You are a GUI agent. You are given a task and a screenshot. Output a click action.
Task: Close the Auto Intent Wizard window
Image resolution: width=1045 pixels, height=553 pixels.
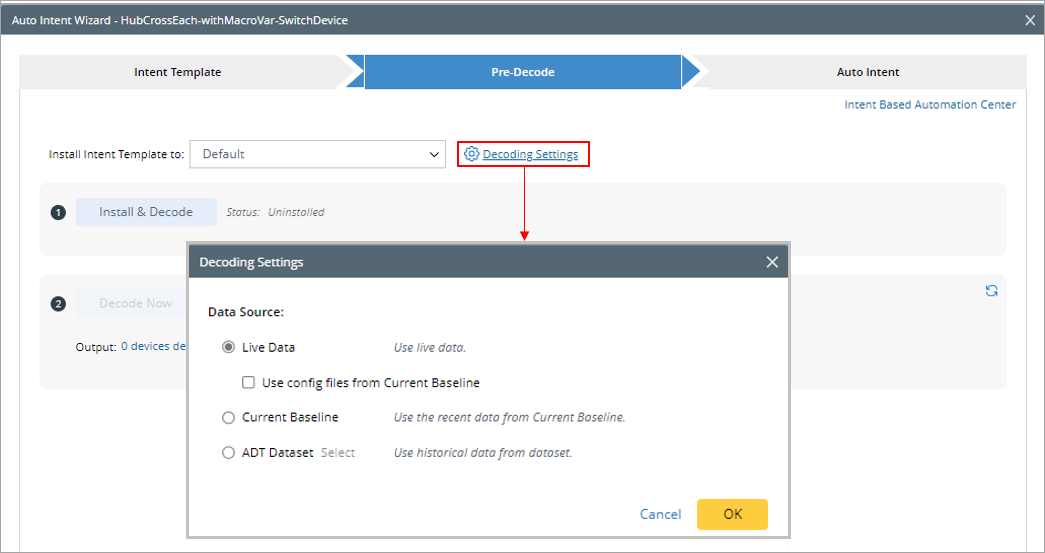pos(1031,19)
